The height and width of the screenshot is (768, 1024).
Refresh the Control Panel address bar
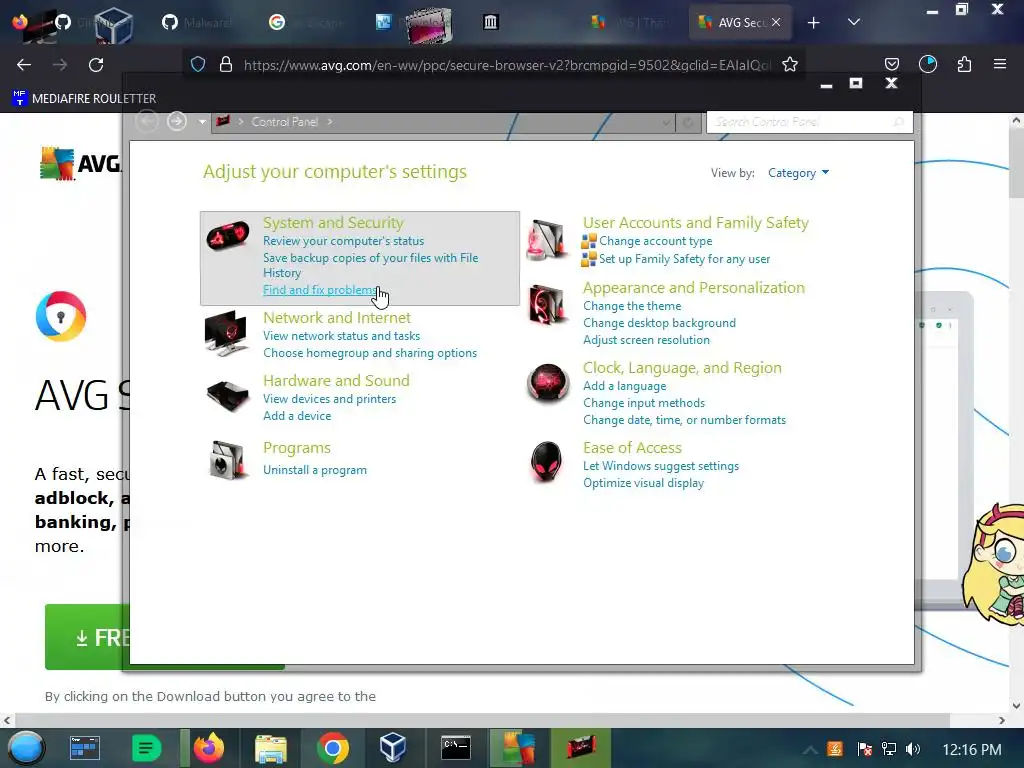tap(688, 123)
